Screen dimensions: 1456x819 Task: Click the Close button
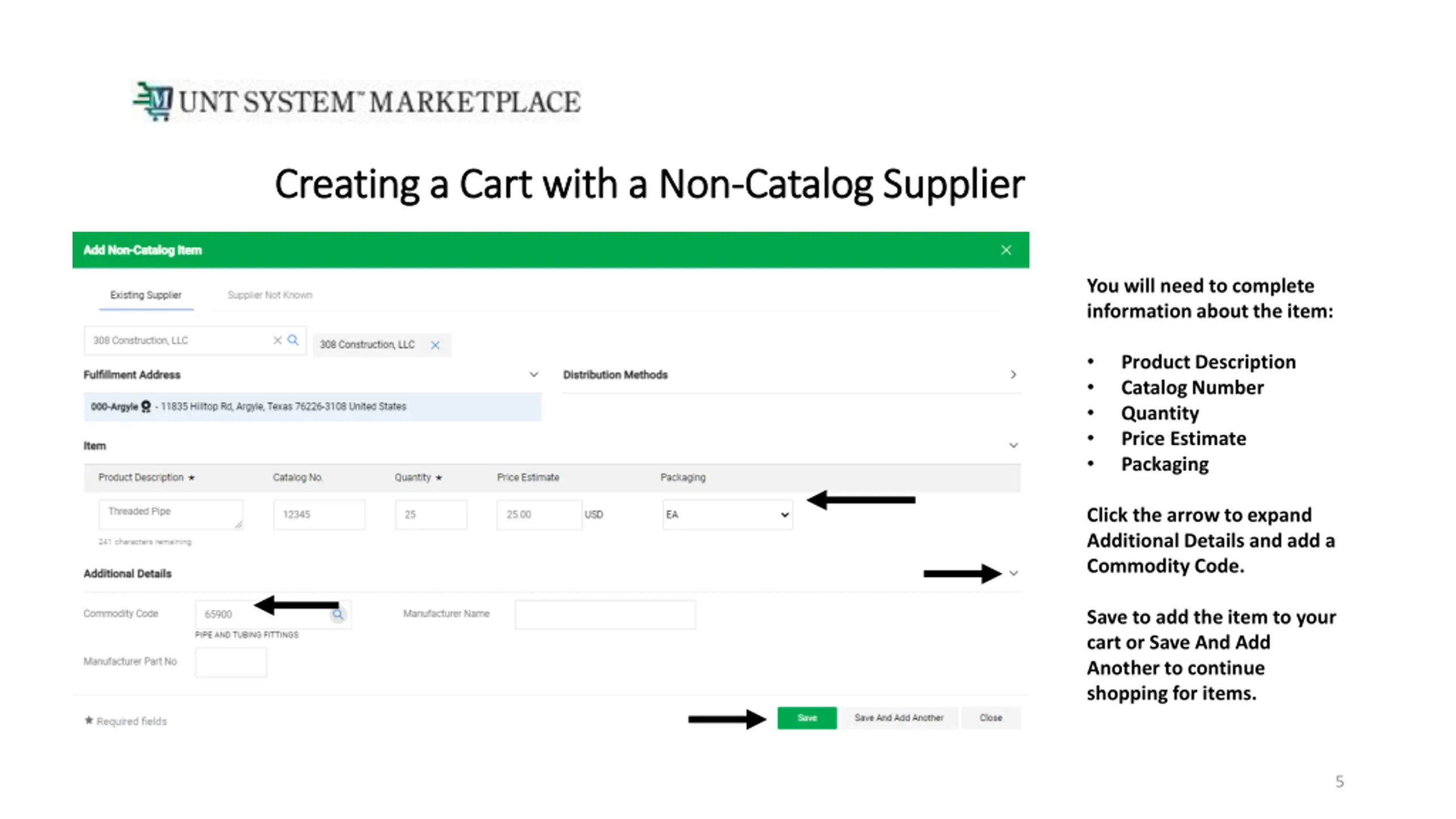pyautogui.click(x=991, y=718)
